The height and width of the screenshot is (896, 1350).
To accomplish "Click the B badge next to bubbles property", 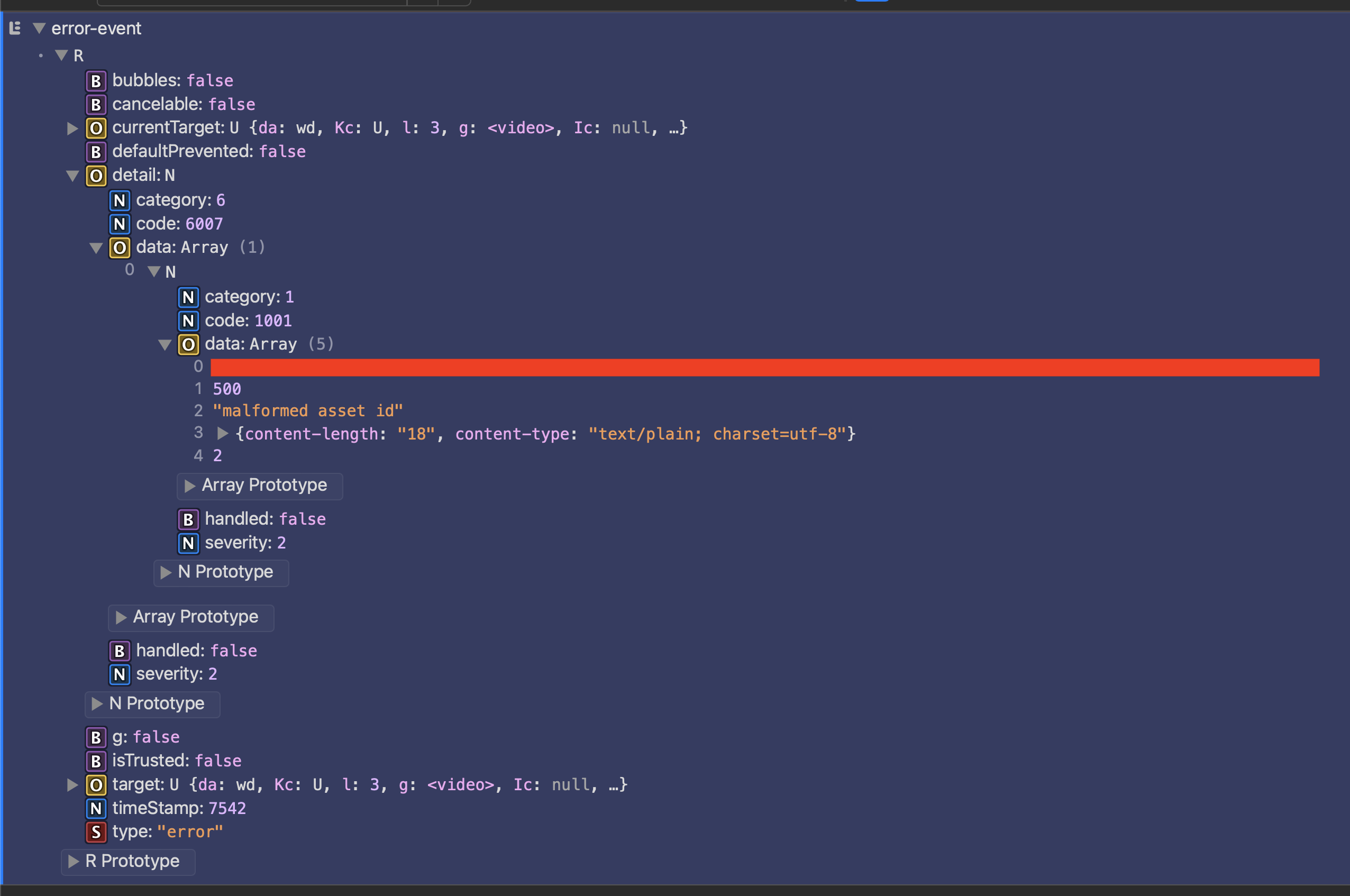I will point(96,80).
